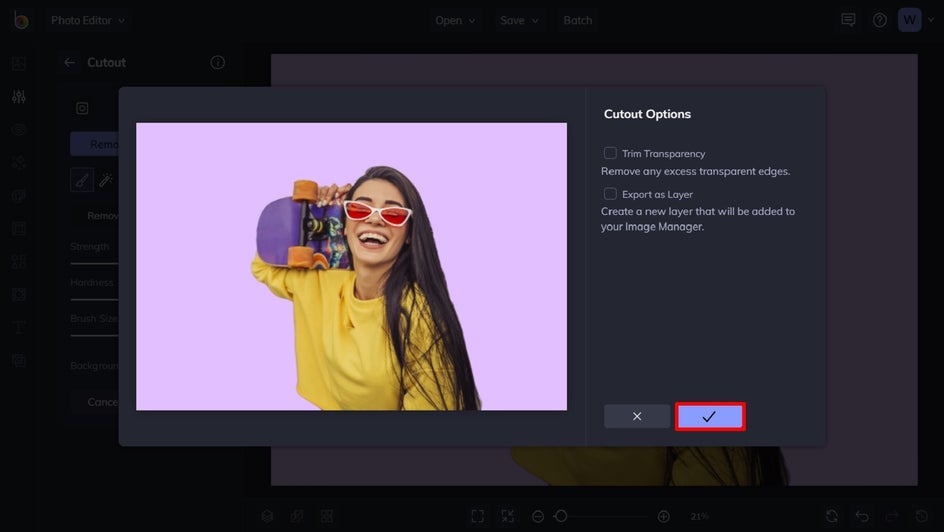This screenshot has width=944, height=532.
Task: Open the help question mark icon
Action: click(x=880, y=20)
